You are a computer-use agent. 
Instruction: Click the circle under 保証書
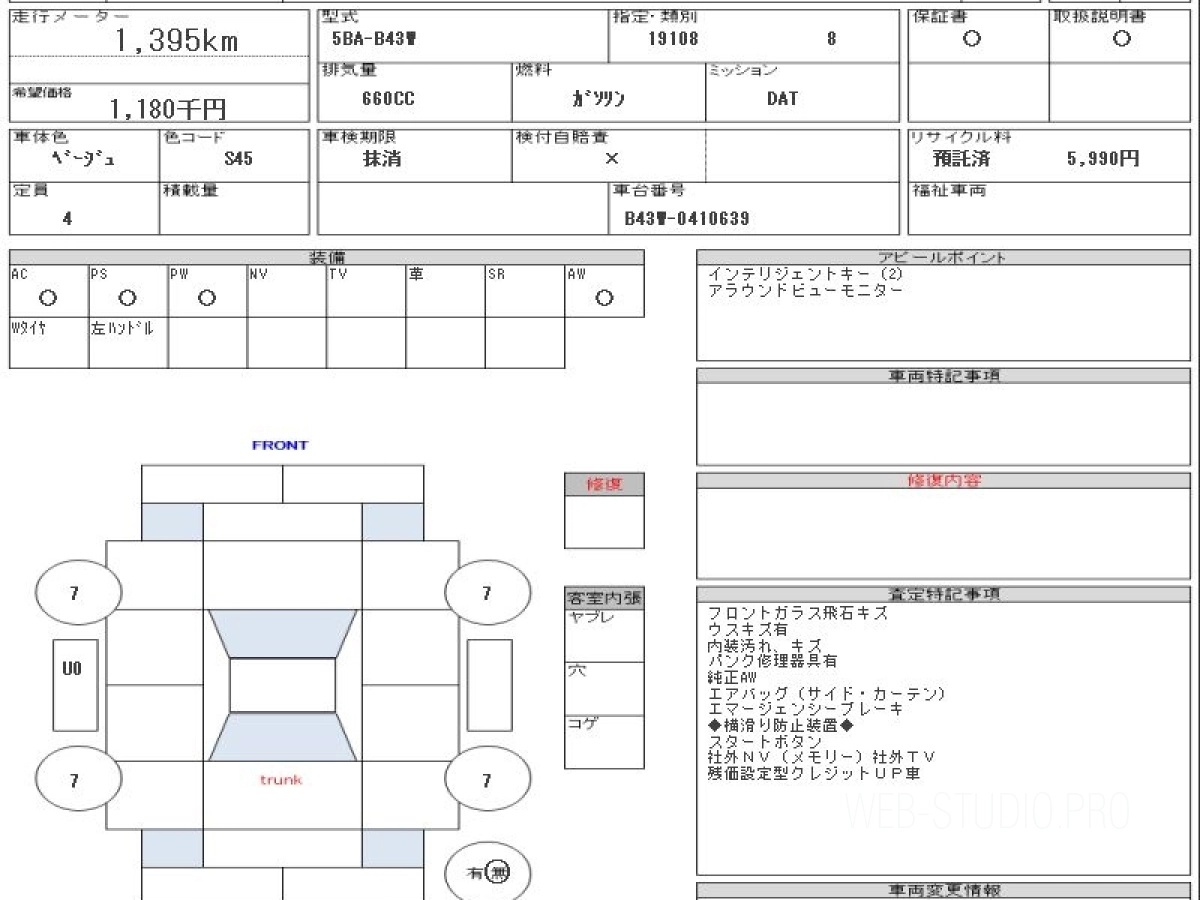971,39
